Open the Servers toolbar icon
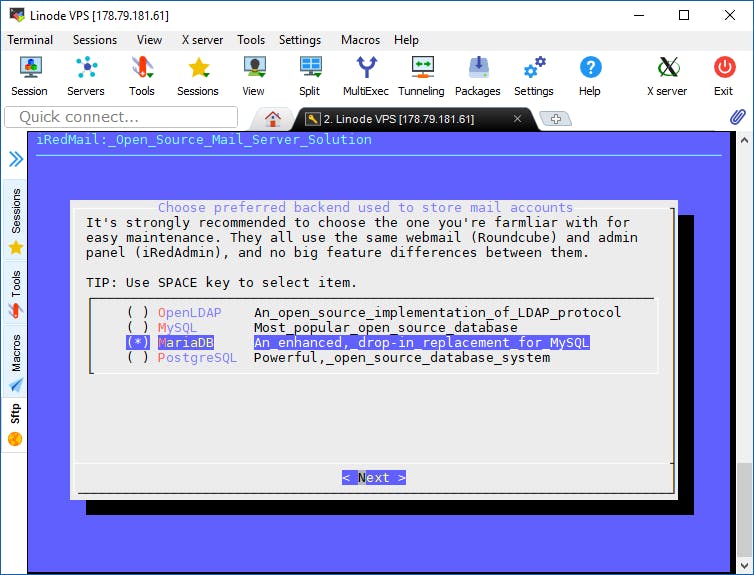 coord(86,76)
